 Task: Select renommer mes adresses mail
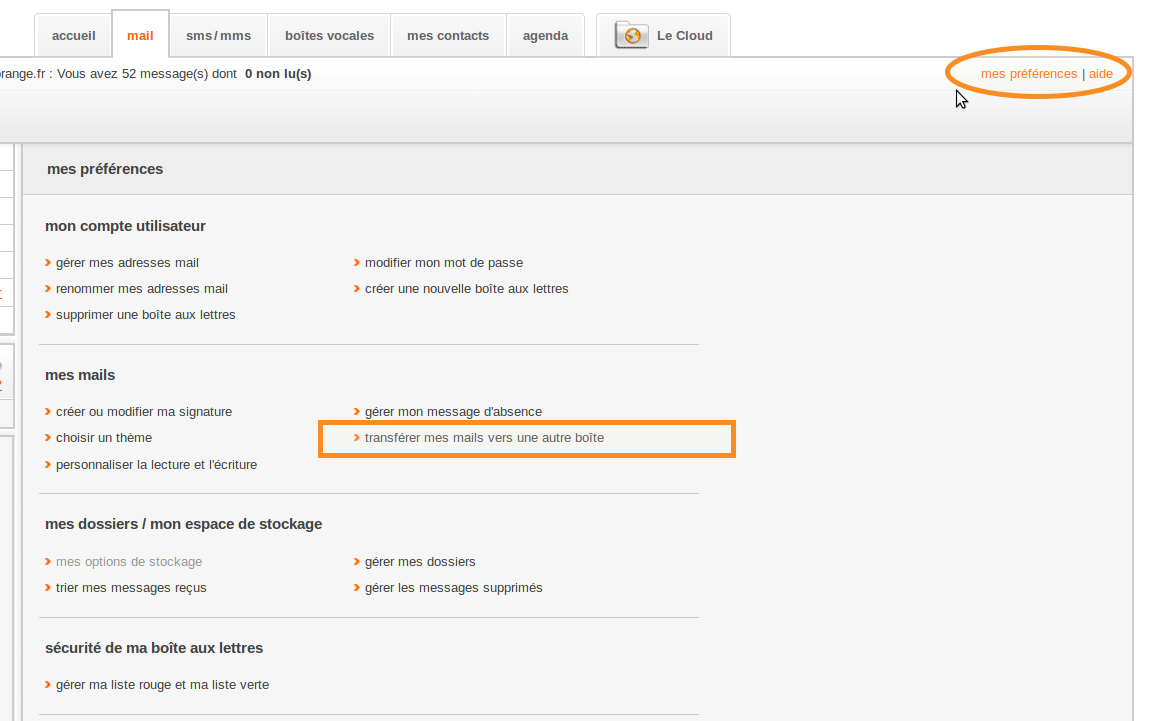click(x=141, y=289)
